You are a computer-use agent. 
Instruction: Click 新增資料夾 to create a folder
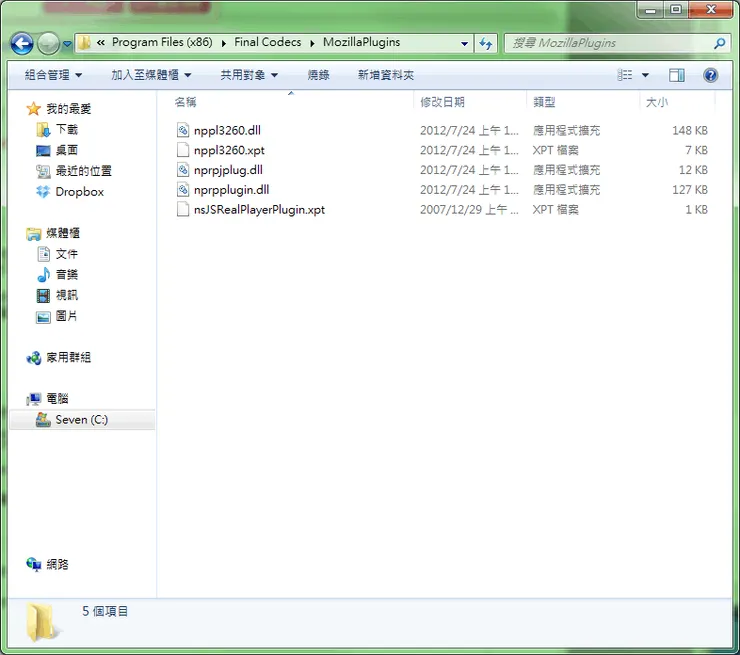pyautogui.click(x=386, y=75)
